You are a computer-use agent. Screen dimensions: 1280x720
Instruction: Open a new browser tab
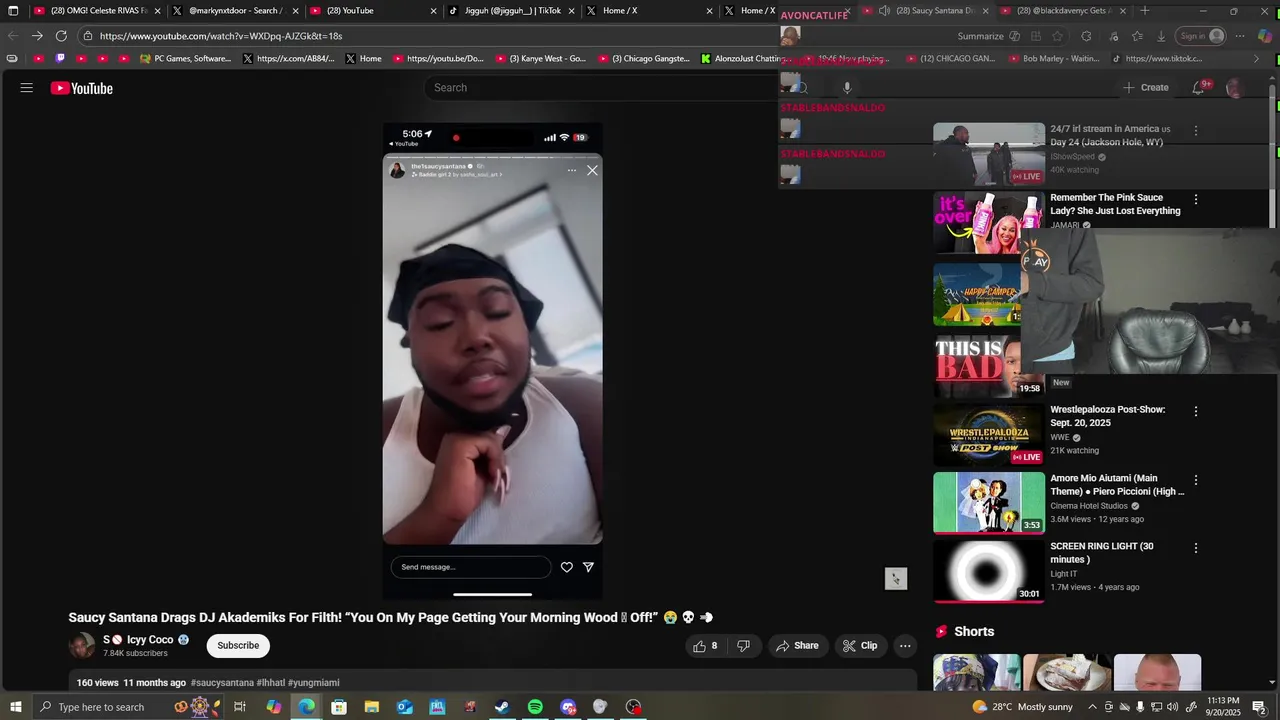tap(1145, 11)
